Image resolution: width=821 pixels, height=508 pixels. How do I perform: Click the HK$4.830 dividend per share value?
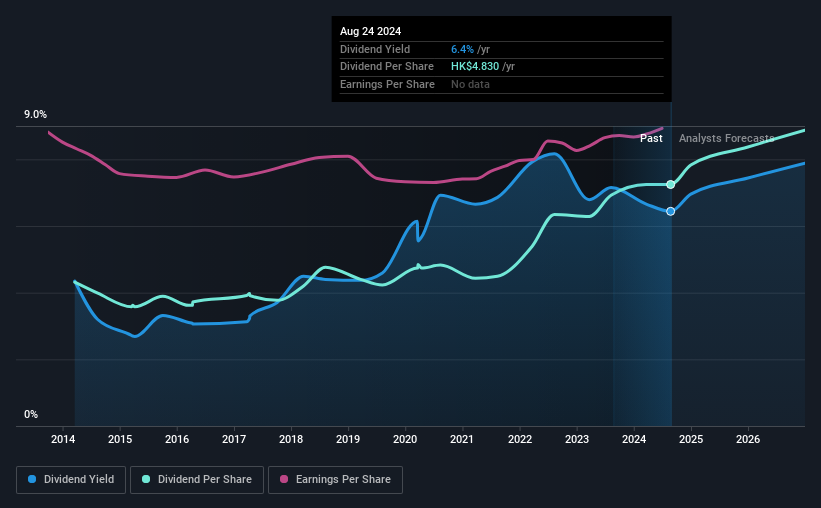[475, 67]
